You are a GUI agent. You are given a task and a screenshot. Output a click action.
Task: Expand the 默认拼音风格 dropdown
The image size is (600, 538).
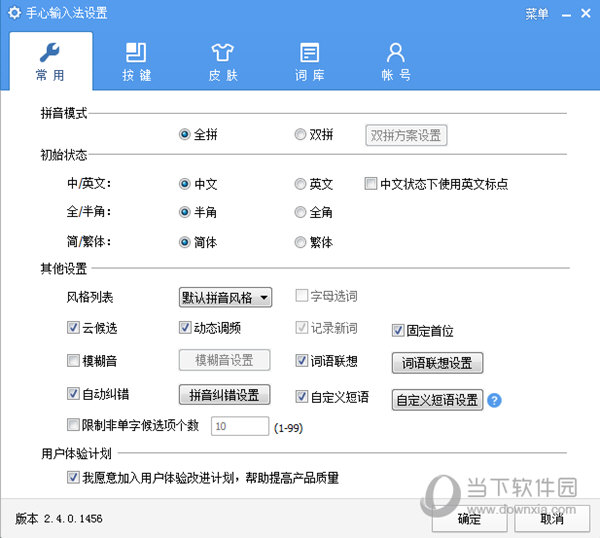(225, 297)
